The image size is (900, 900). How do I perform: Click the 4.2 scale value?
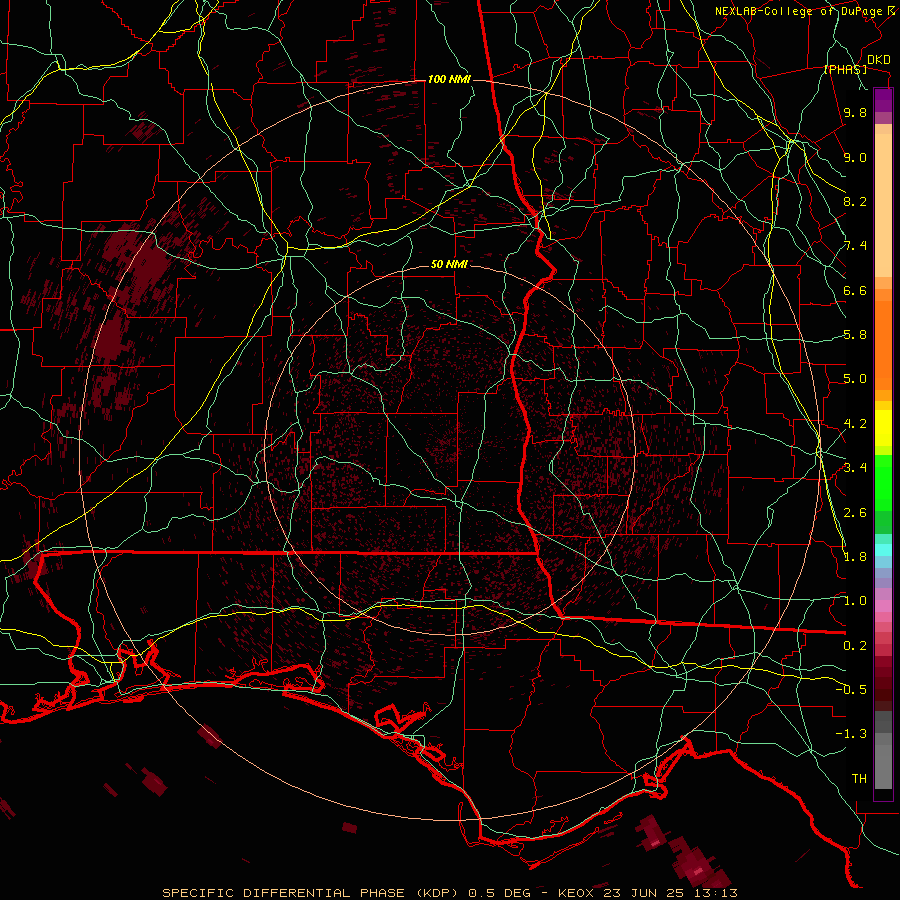pyautogui.click(x=855, y=424)
